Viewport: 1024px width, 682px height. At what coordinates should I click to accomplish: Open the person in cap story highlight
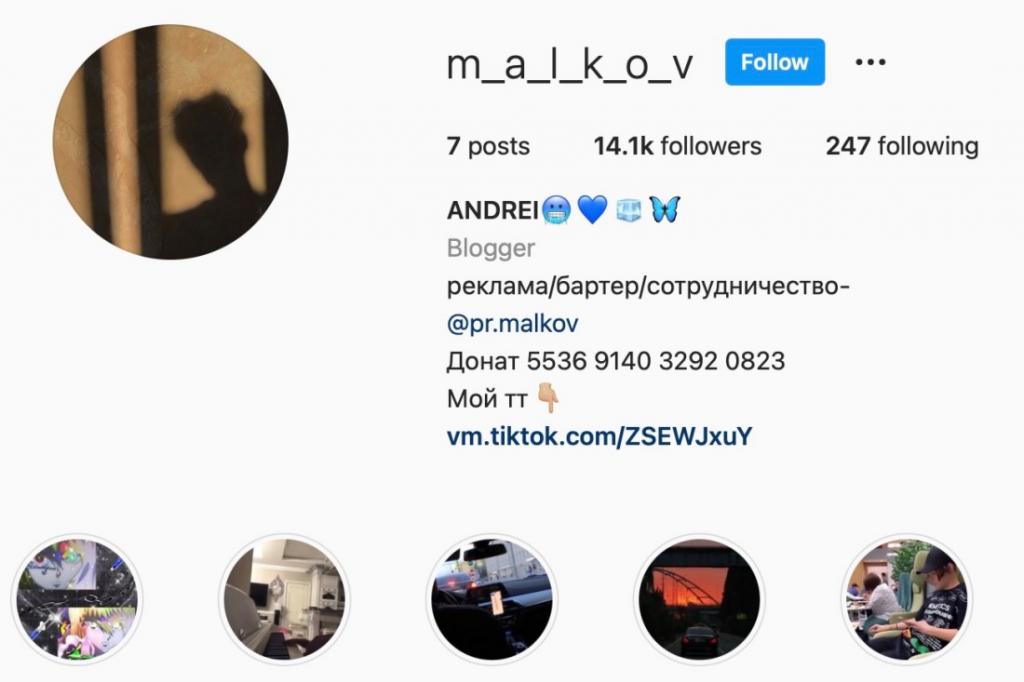(906, 599)
